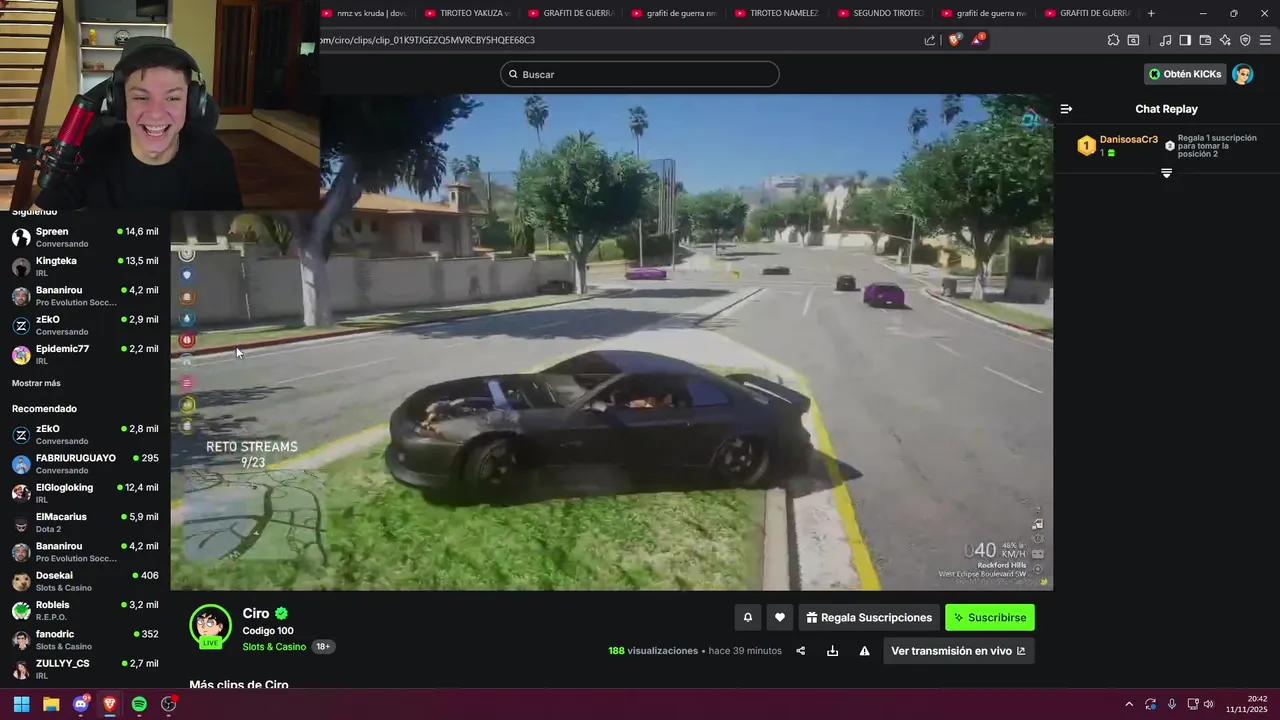
Task: Open the browser hamburger main menu
Action: point(1265,40)
